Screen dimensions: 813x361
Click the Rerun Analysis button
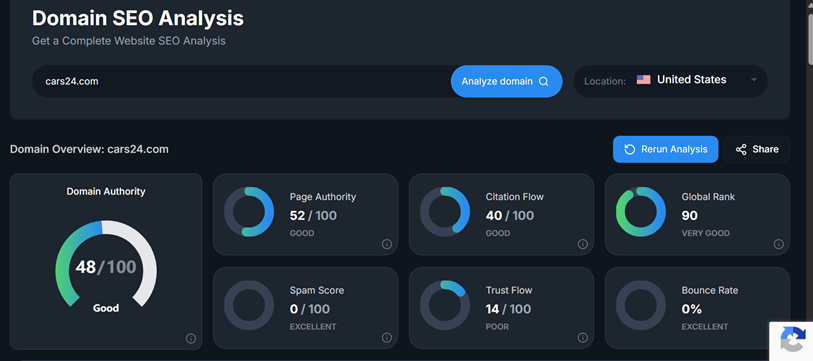[665, 149]
